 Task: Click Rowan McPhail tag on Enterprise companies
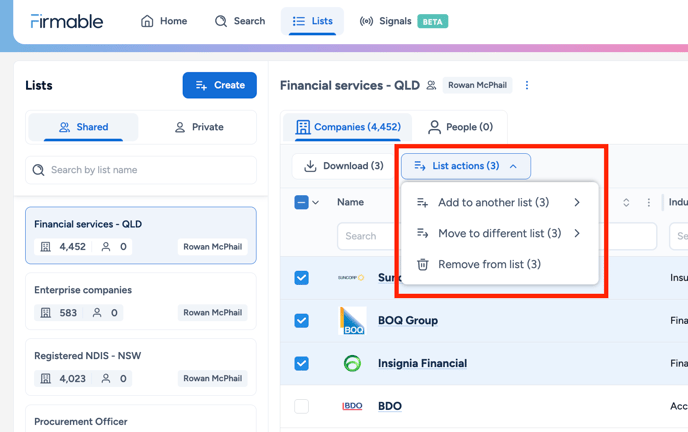[213, 313]
